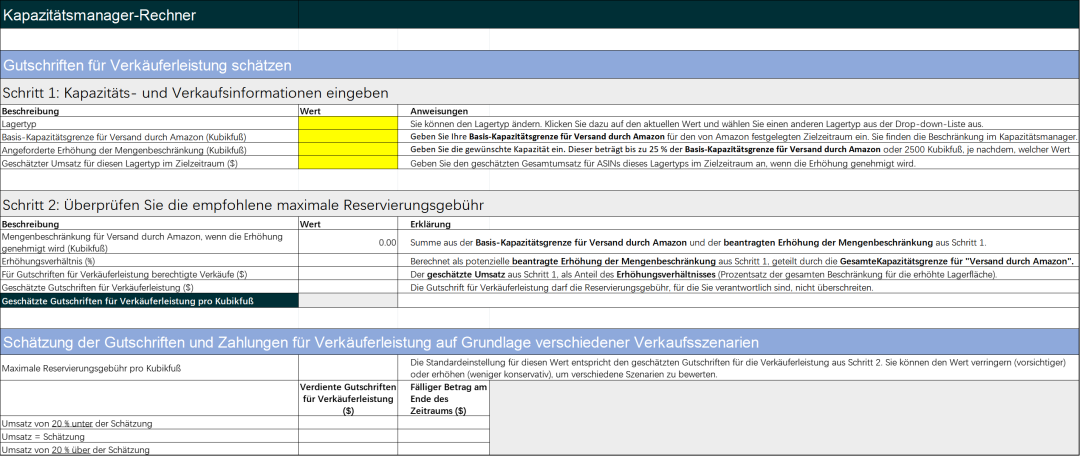This screenshot has height=456, width=1080.
Task: Select the blue Gutschriften für Verkäuferleistung schätzen heading
Action: point(148,65)
